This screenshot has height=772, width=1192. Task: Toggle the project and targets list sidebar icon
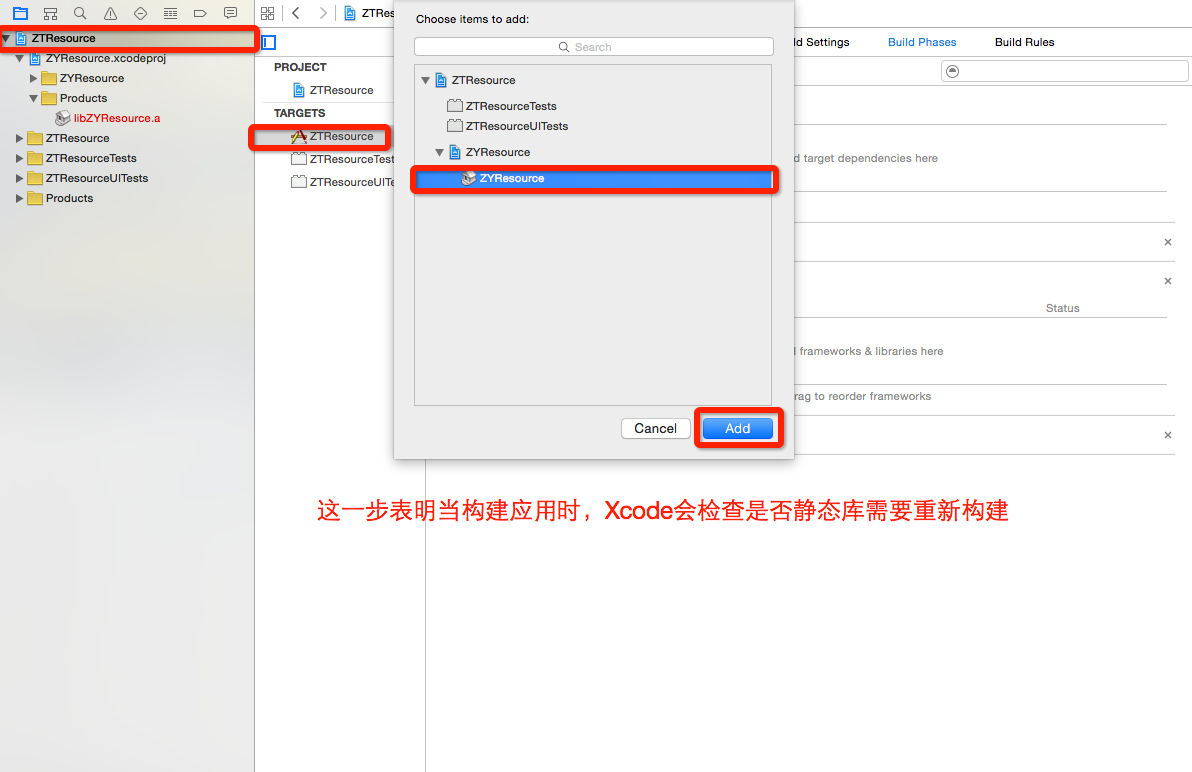[269, 43]
